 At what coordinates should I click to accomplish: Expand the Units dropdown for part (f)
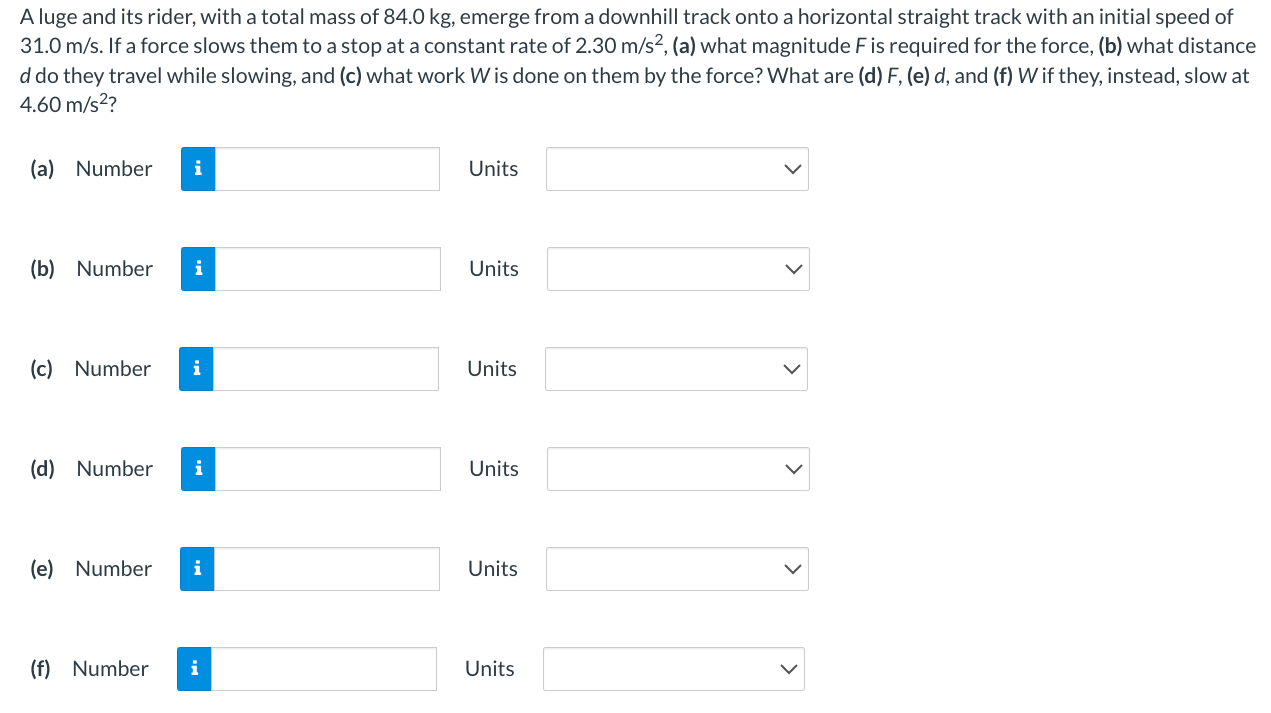click(674, 669)
